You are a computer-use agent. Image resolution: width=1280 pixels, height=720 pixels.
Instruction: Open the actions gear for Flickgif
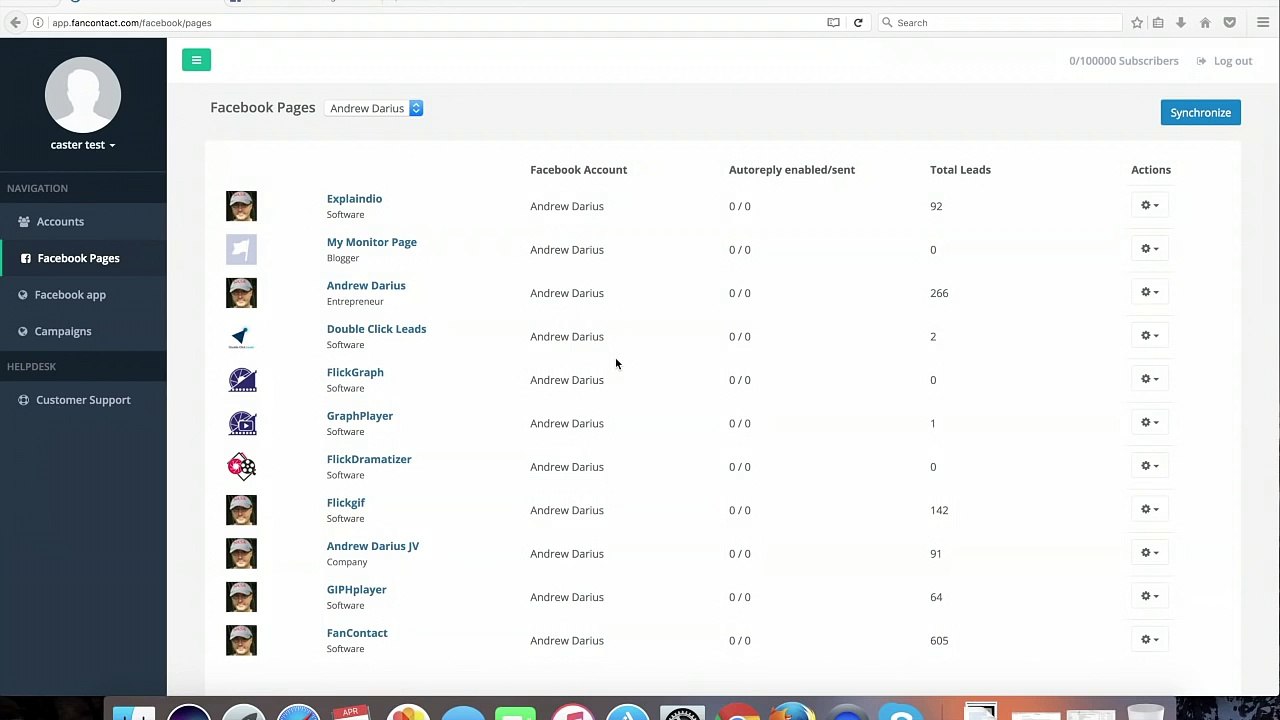point(1150,509)
